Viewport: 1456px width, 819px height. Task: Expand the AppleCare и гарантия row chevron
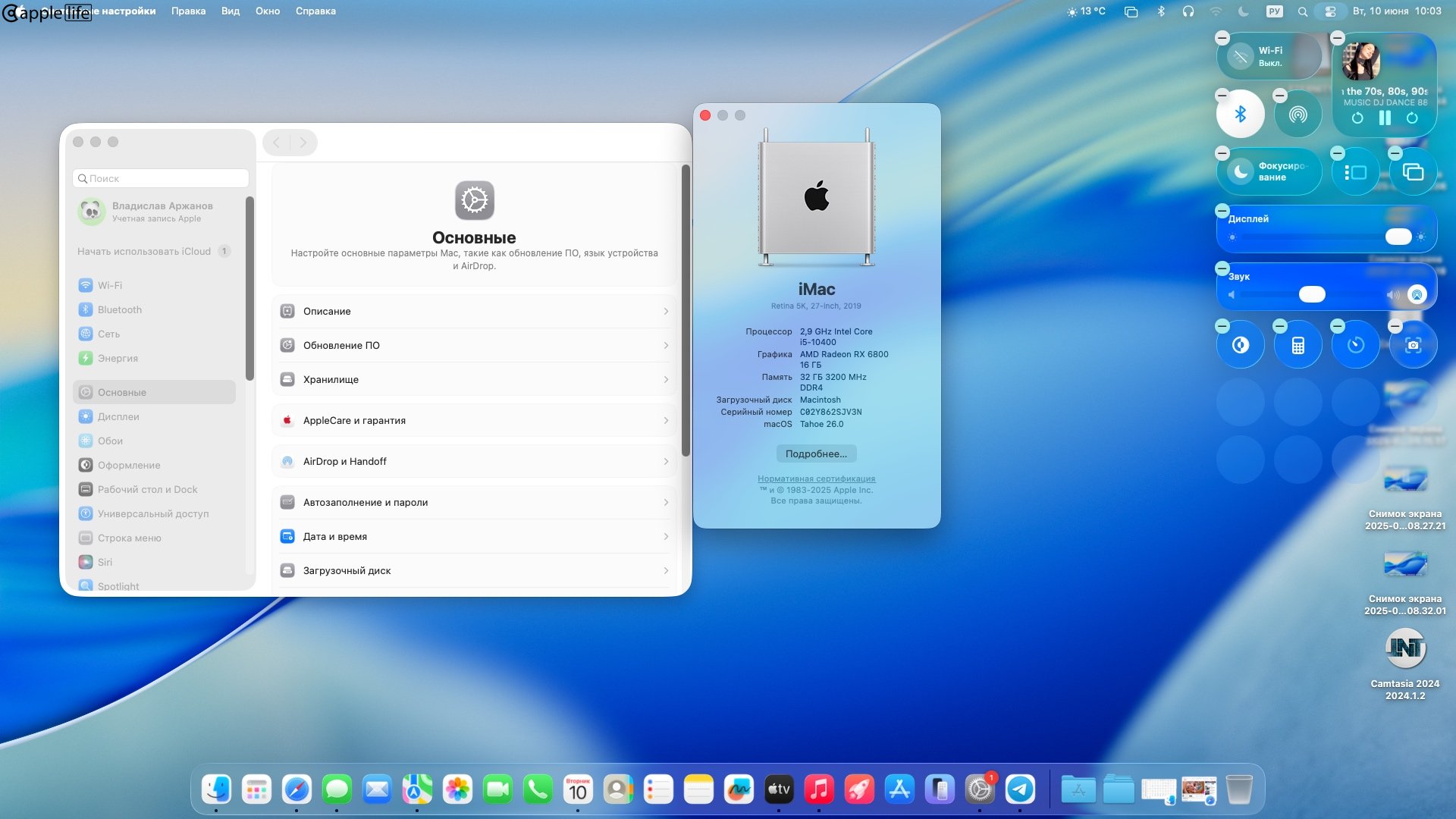coord(666,421)
